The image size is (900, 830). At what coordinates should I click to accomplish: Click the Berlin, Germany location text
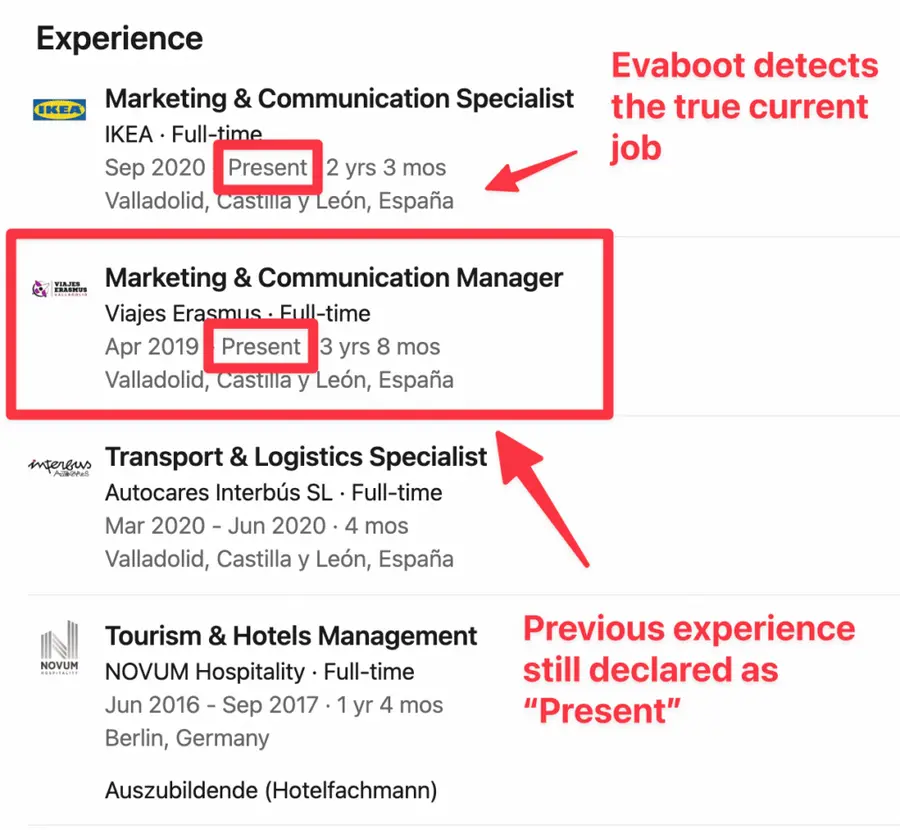point(187,737)
